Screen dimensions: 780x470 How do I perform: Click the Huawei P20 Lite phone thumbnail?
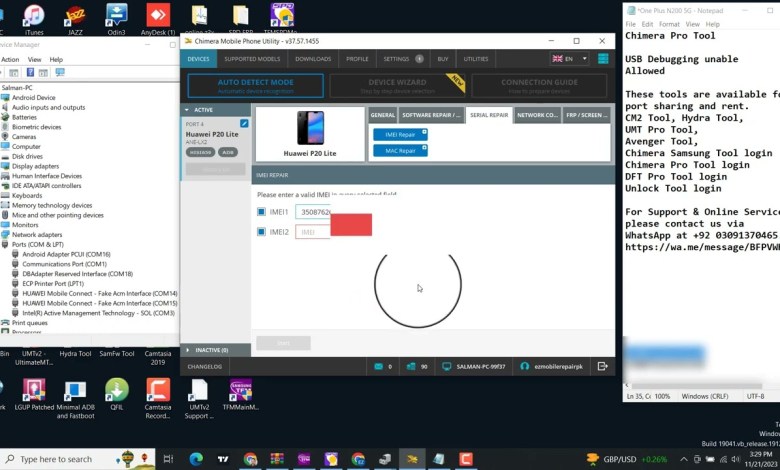(310, 128)
